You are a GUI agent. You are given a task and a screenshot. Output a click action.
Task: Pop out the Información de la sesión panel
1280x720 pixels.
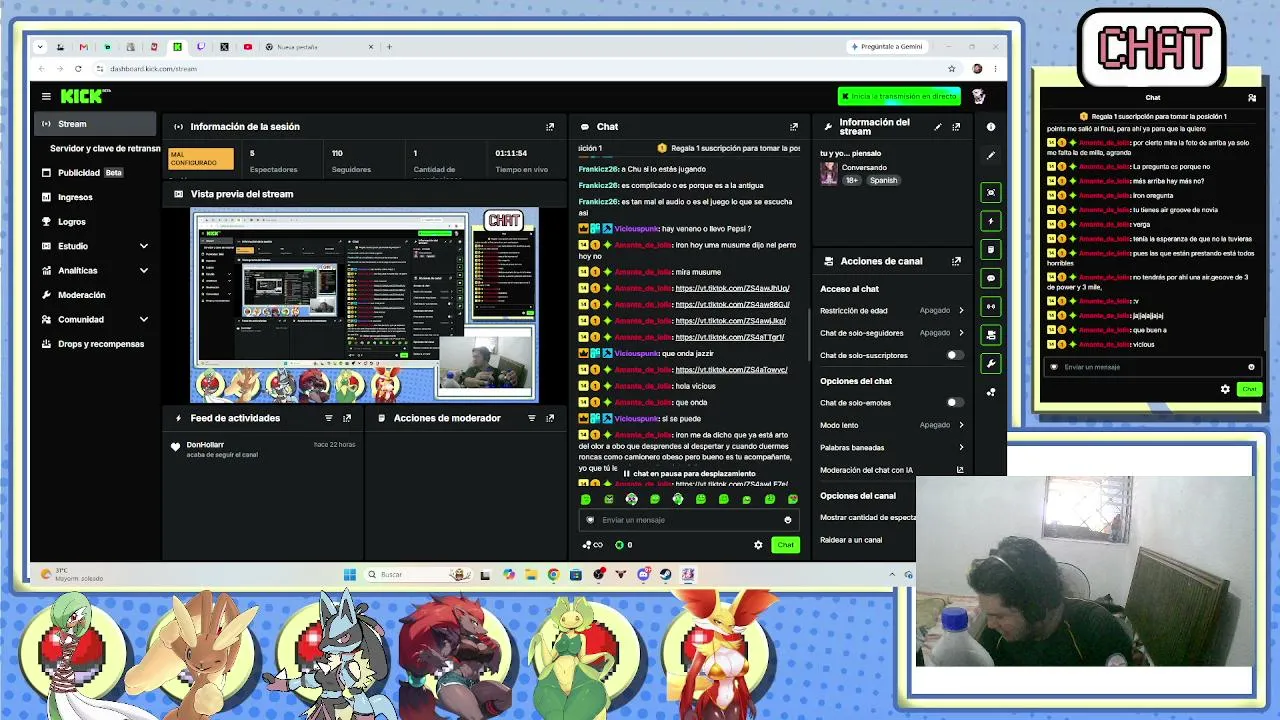550,127
